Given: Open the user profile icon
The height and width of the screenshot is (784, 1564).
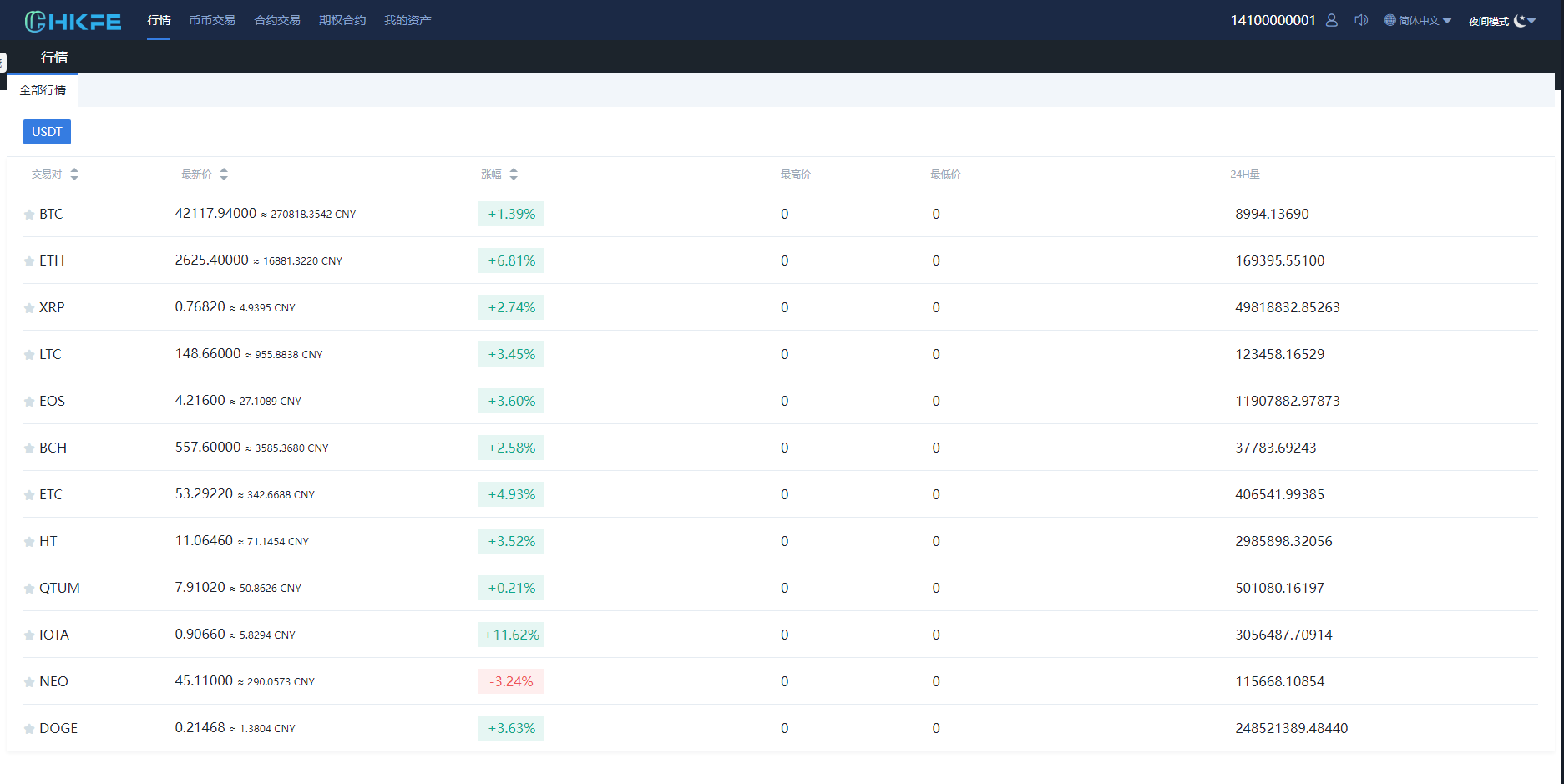Looking at the screenshot, I should (1331, 20).
